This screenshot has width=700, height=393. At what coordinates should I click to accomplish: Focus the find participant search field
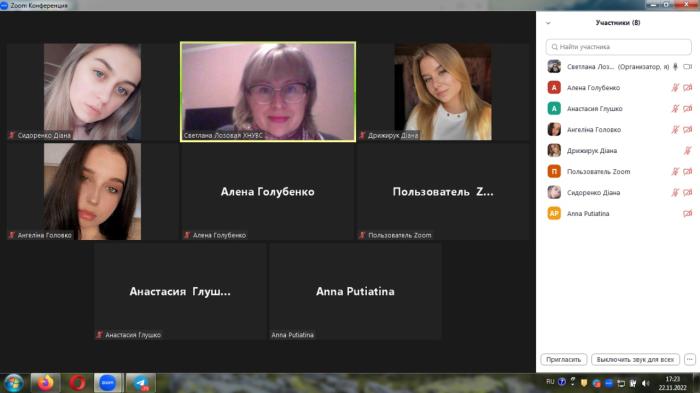pos(618,46)
